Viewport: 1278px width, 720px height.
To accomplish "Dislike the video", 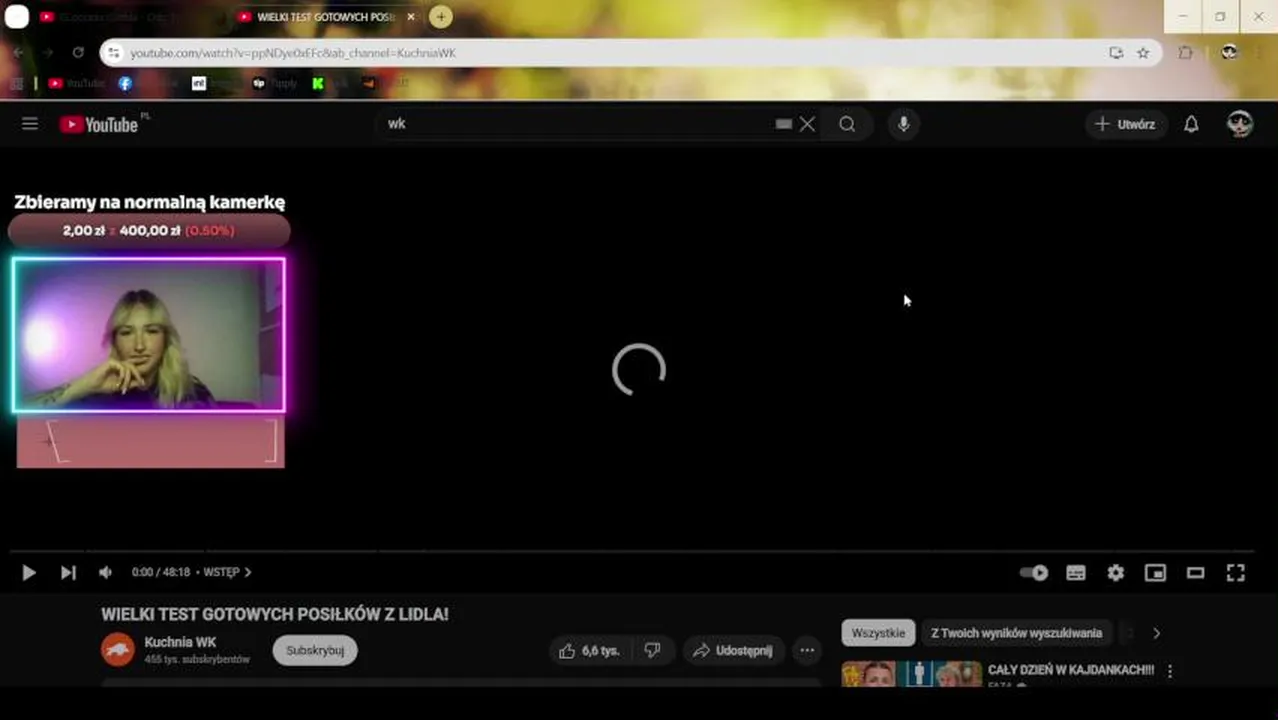I will (653, 650).
